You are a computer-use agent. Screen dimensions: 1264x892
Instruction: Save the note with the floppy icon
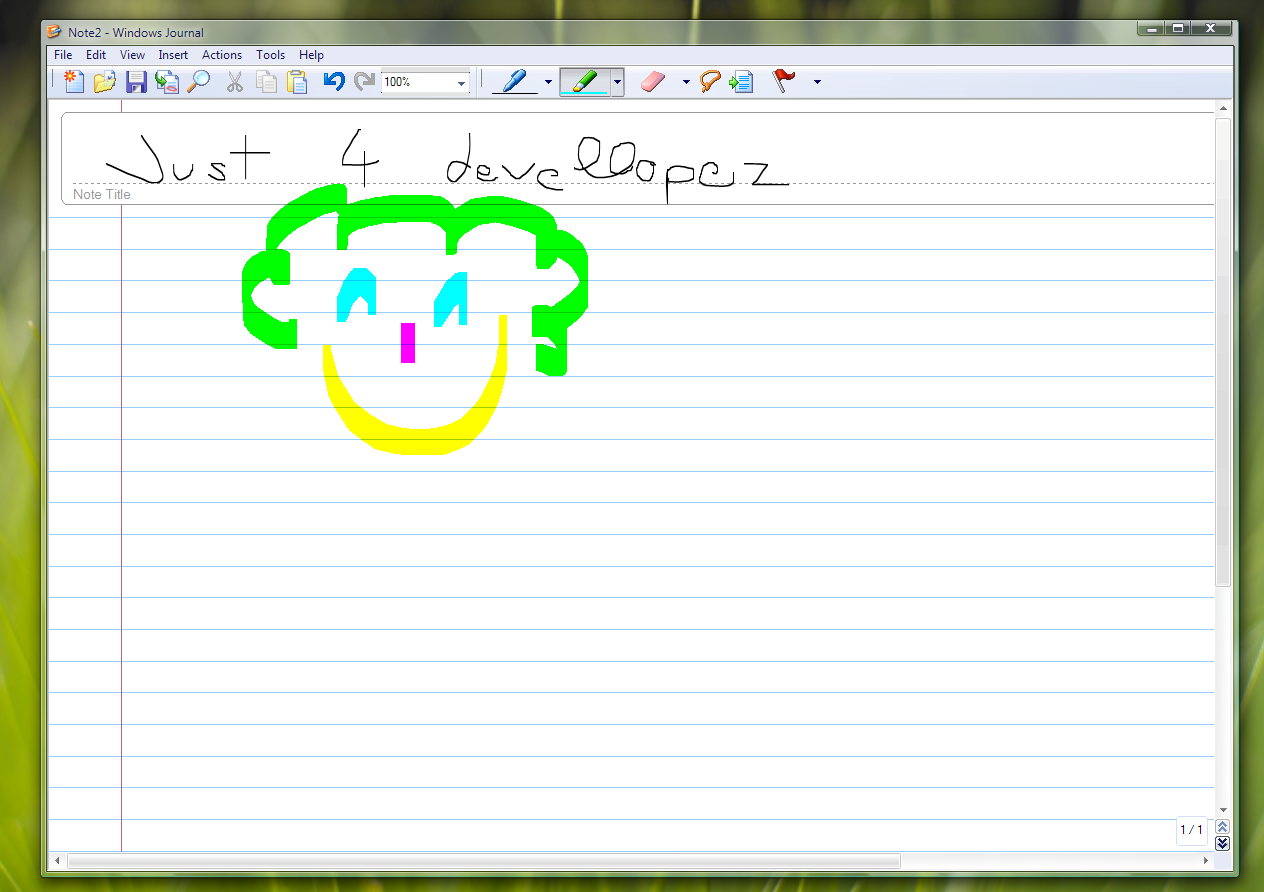click(136, 82)
